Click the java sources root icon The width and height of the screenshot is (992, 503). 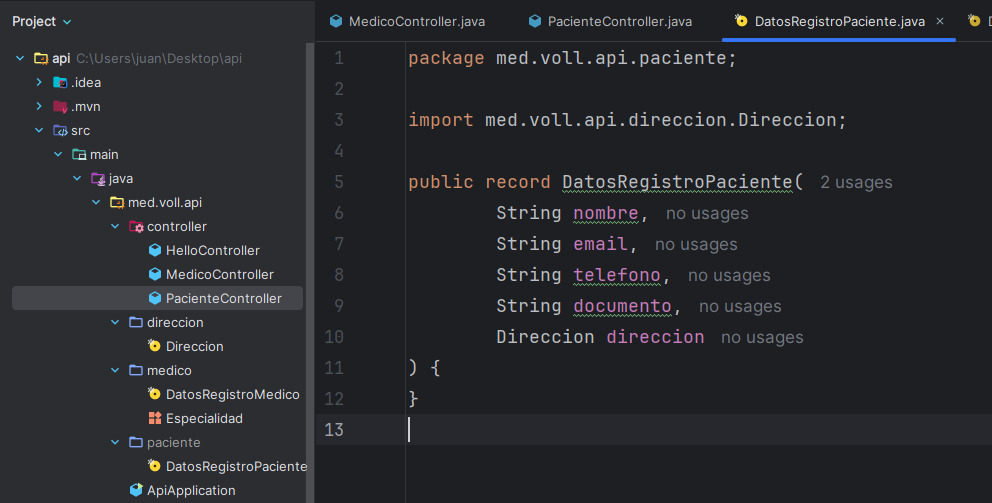pos(98,178)
